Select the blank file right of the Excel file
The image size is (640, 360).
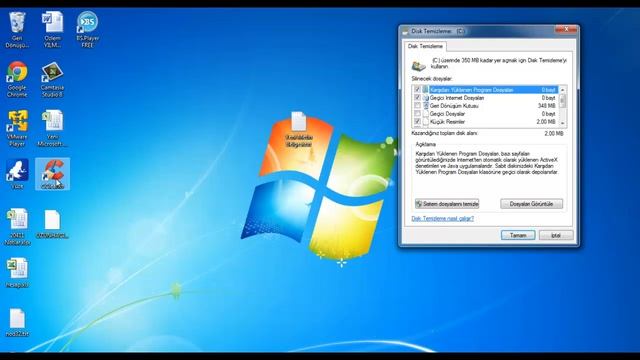click(52, 224)
